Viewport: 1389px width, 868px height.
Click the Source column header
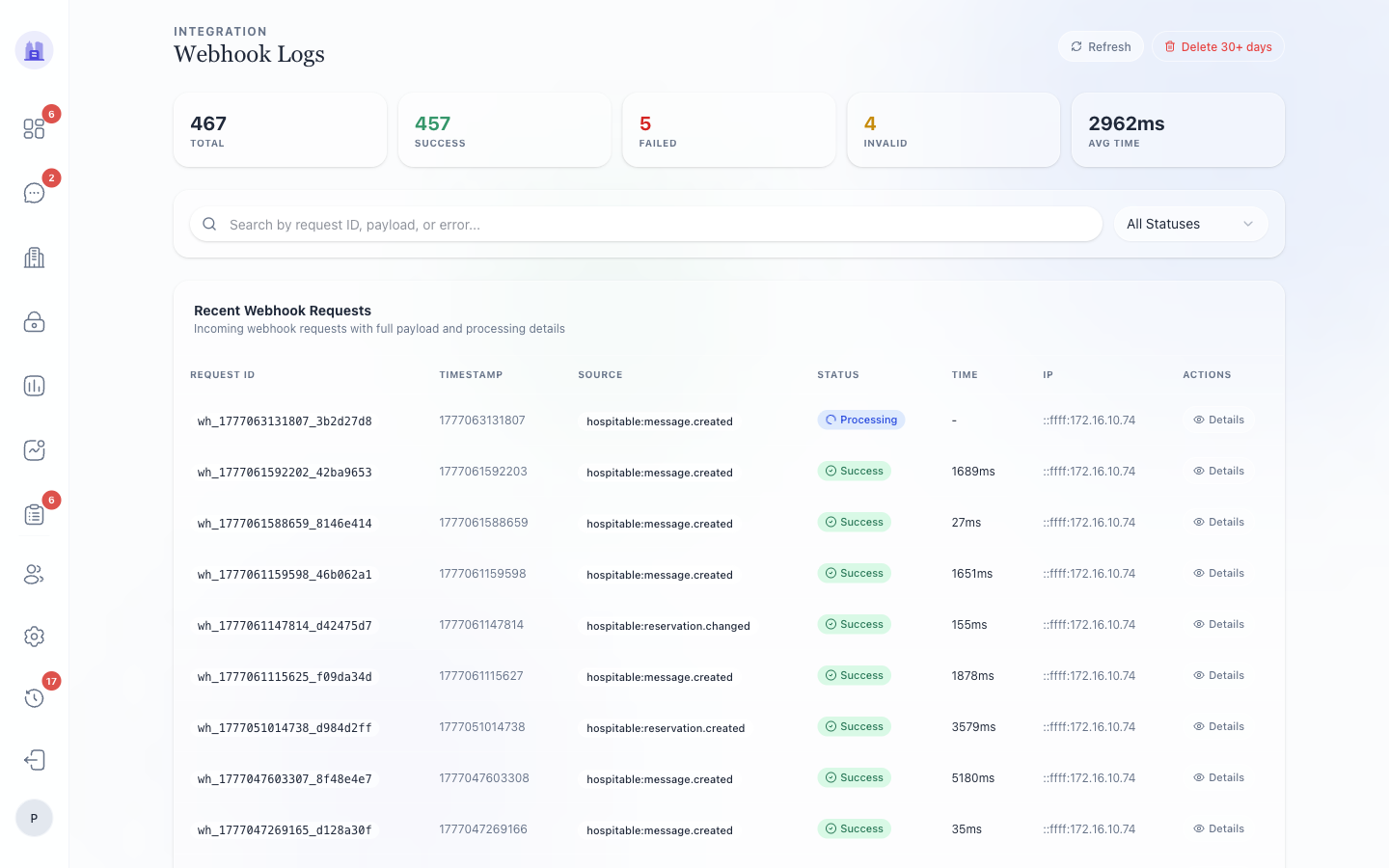point(600,374)
